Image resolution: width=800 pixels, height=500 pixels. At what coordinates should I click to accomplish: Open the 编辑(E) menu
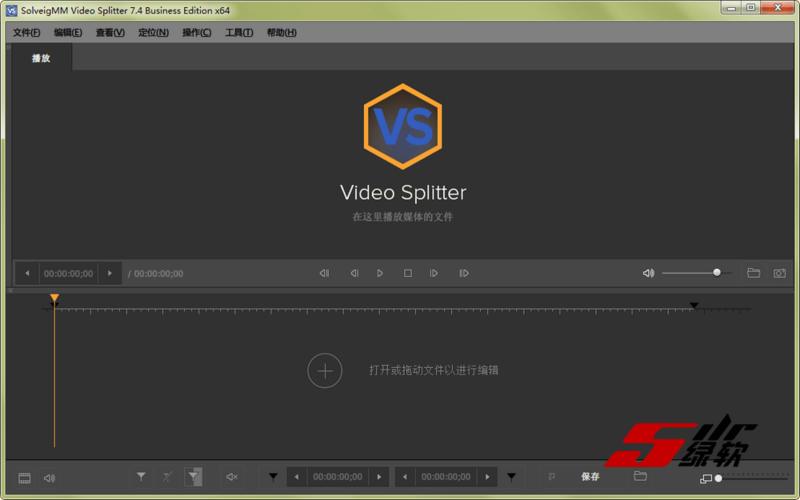click(68, 33)
